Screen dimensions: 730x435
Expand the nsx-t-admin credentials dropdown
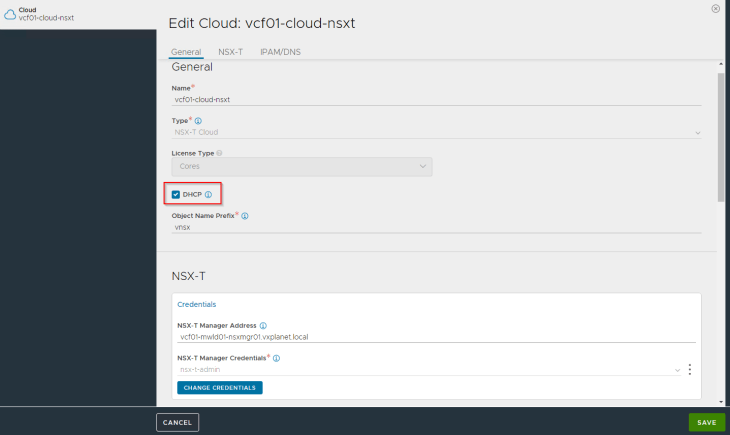click(x=429, y=370)
